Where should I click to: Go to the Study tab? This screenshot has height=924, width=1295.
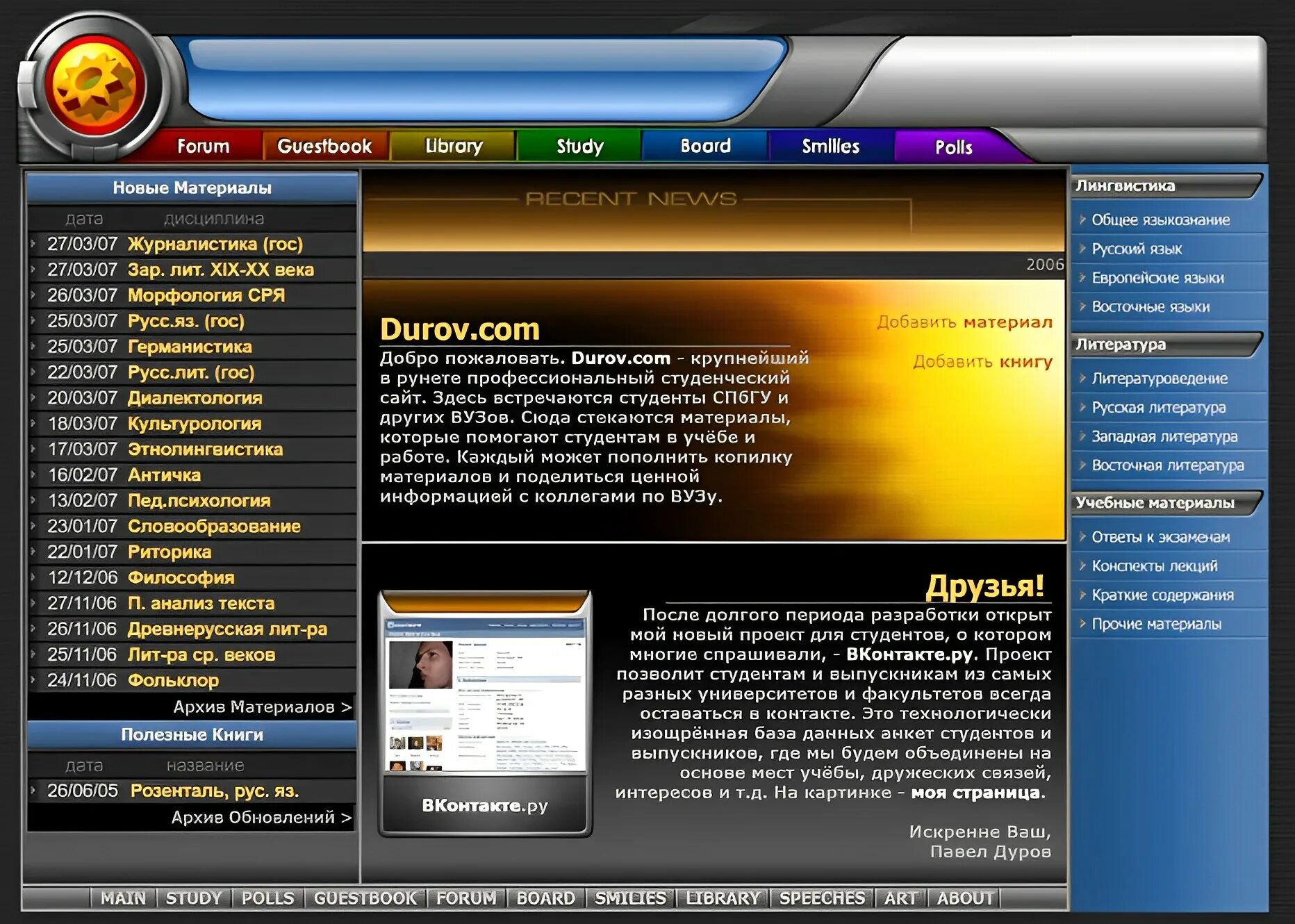tap(579, 146)
